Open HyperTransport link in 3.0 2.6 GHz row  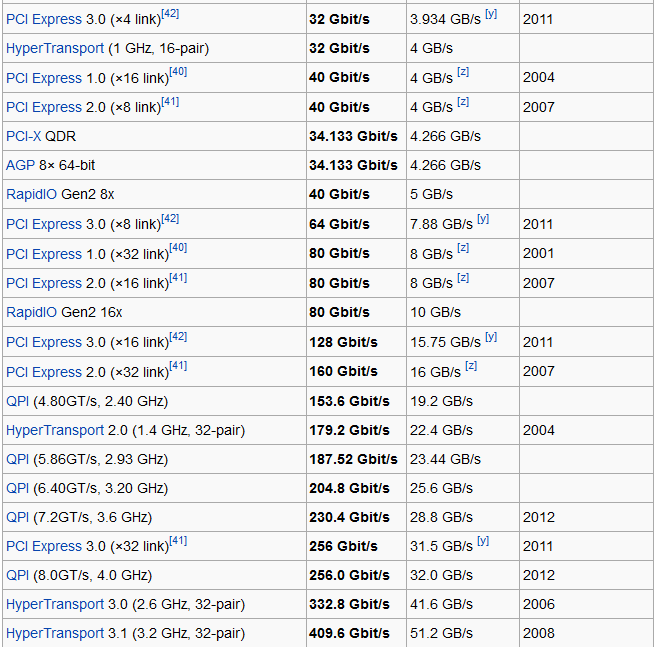(55, 604)
